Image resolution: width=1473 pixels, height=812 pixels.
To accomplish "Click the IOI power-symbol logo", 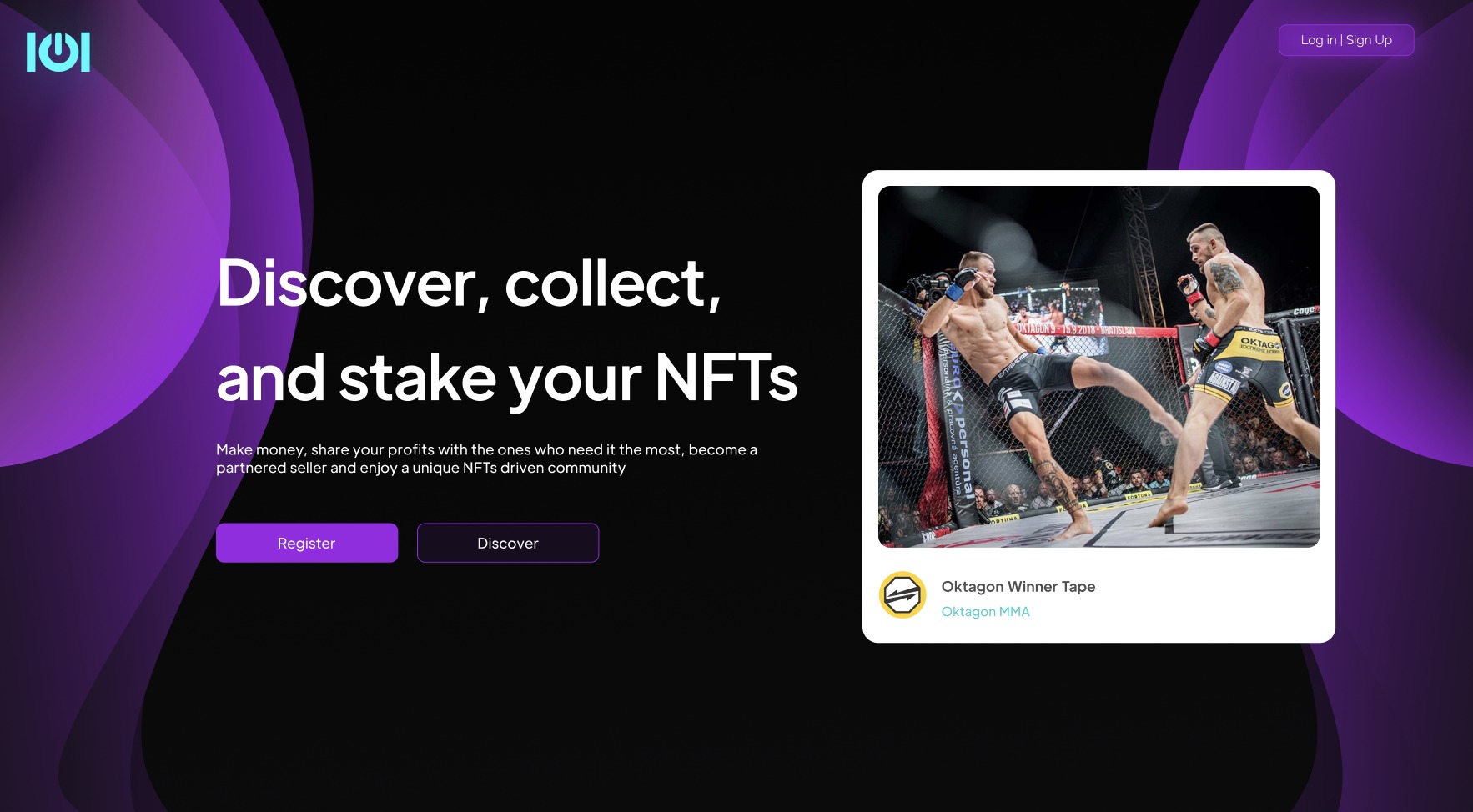I will point(58,52).
